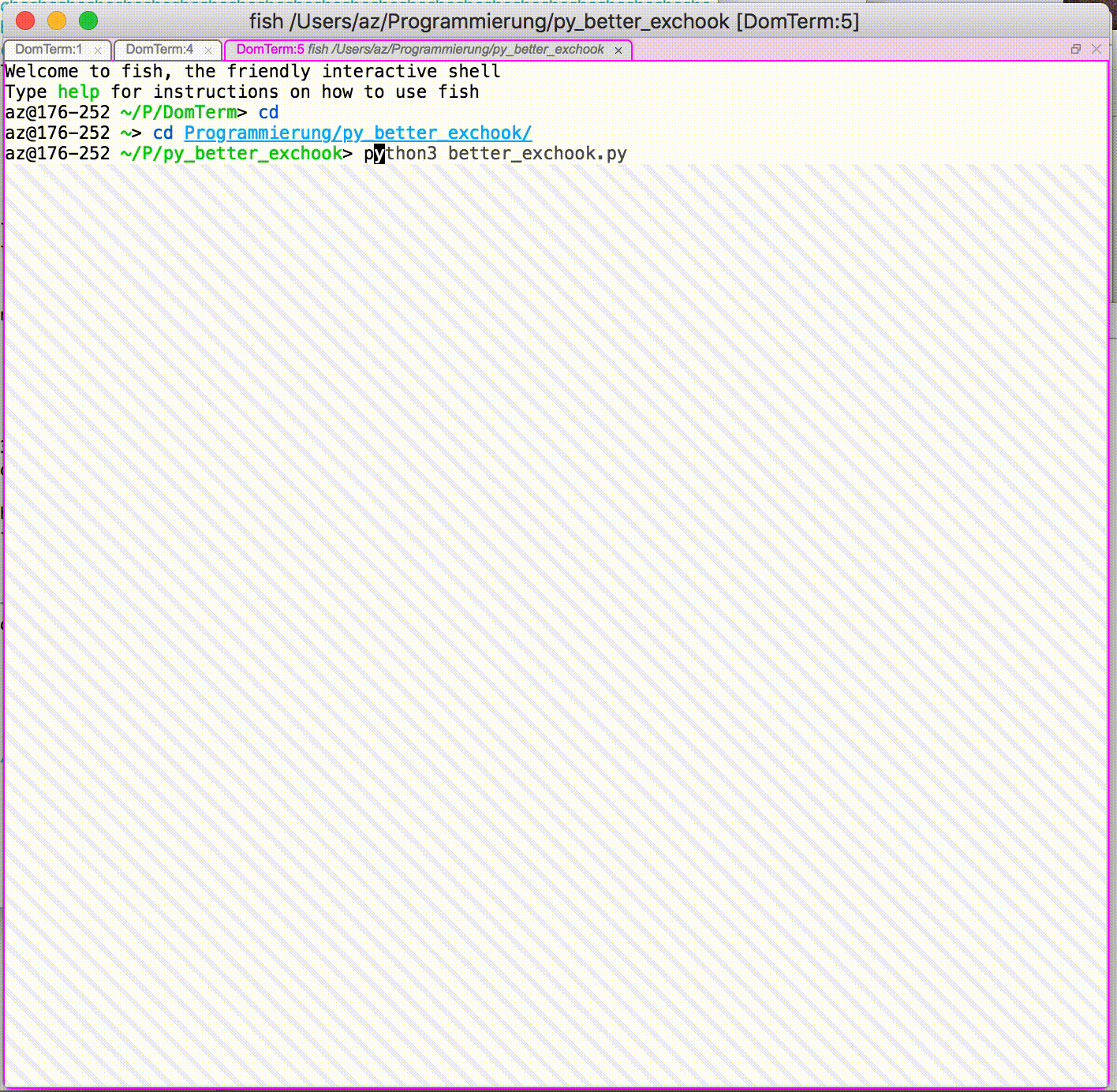Close the DomTerm:4 tab
Image resolution: width=1117 pixels, height=1092 pixels.
pos(208,50)
